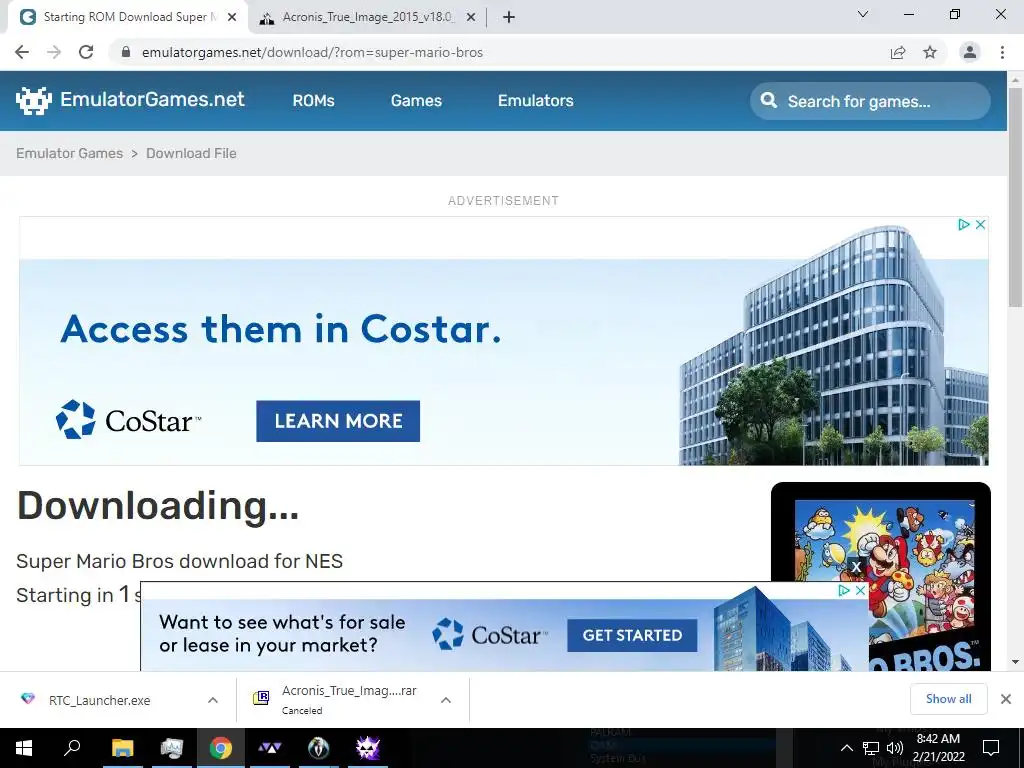1024x768 pixels.
Task: Open the volume control in system tray
Action: tap(895, 748)
